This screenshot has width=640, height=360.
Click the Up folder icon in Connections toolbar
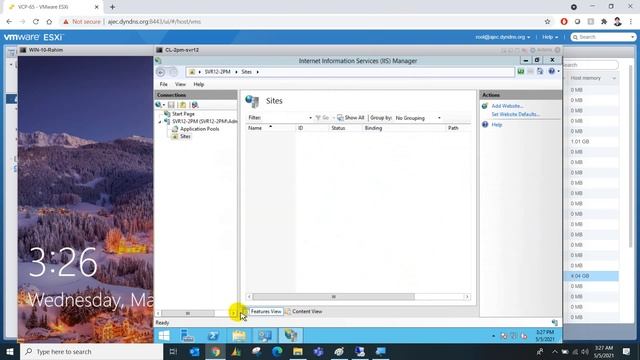[183, 105]
